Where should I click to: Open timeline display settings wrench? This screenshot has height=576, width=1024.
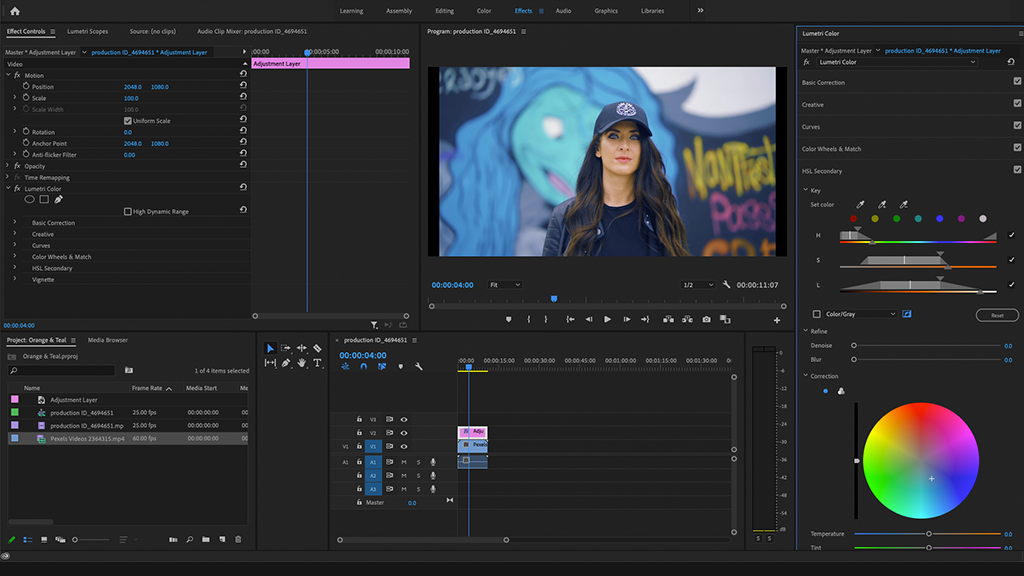(419, 367)
